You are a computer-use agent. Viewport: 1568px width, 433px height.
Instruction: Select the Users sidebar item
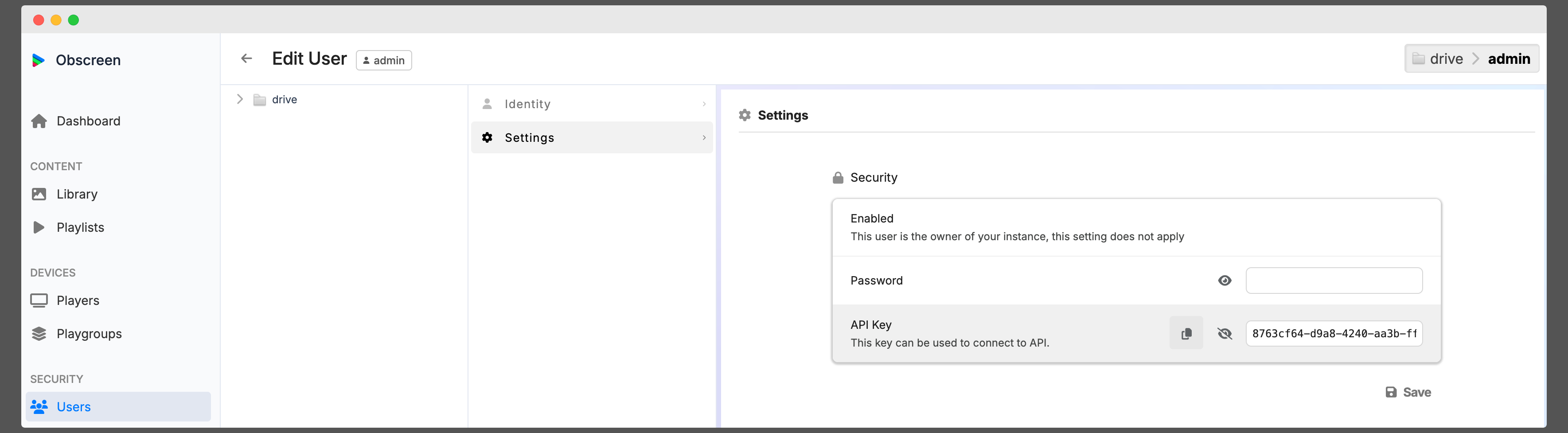(x=73, y=407)
